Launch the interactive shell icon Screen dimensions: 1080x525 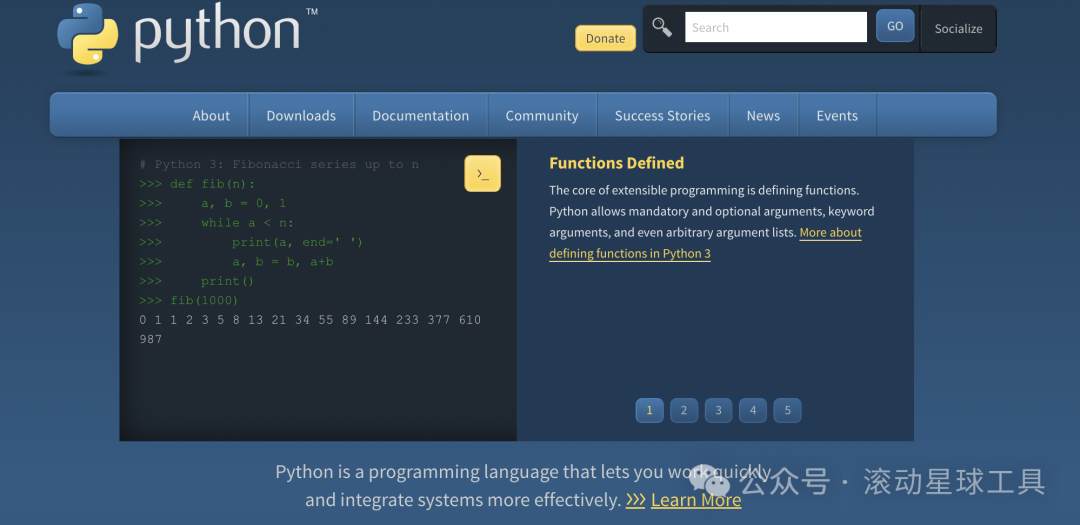tap(483, 174)
